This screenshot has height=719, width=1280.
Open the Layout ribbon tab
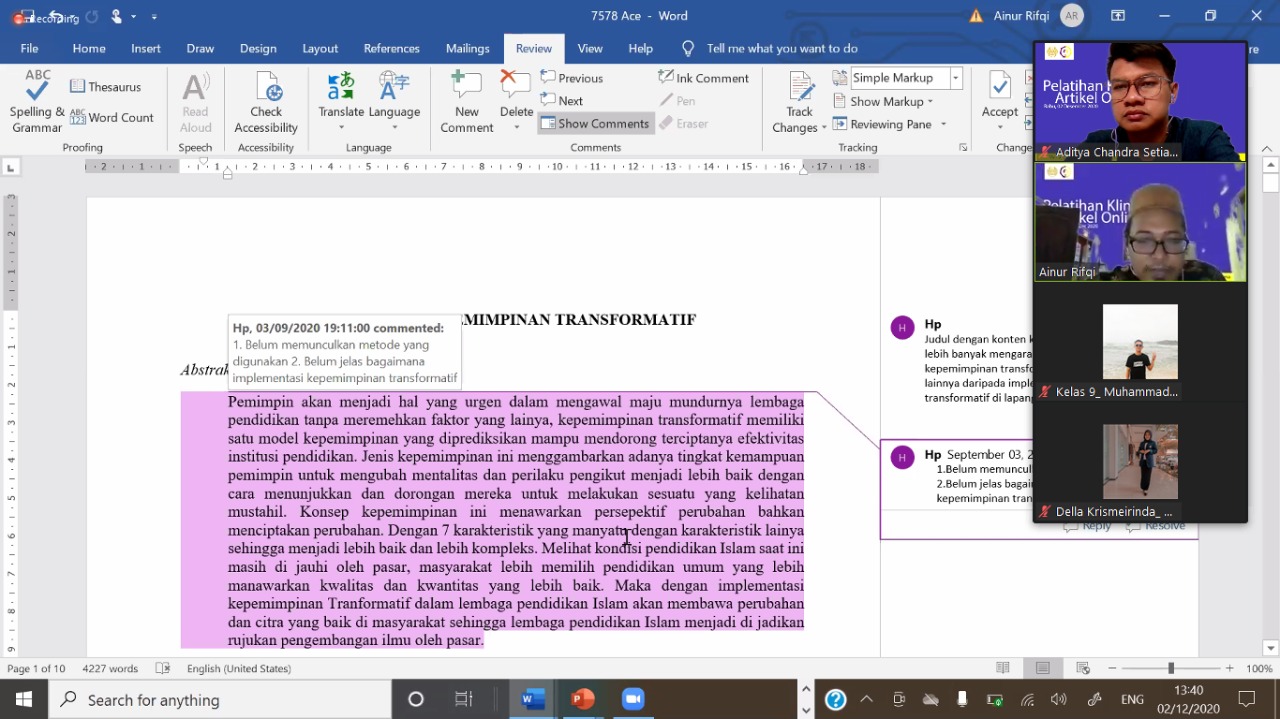(320, 48)
